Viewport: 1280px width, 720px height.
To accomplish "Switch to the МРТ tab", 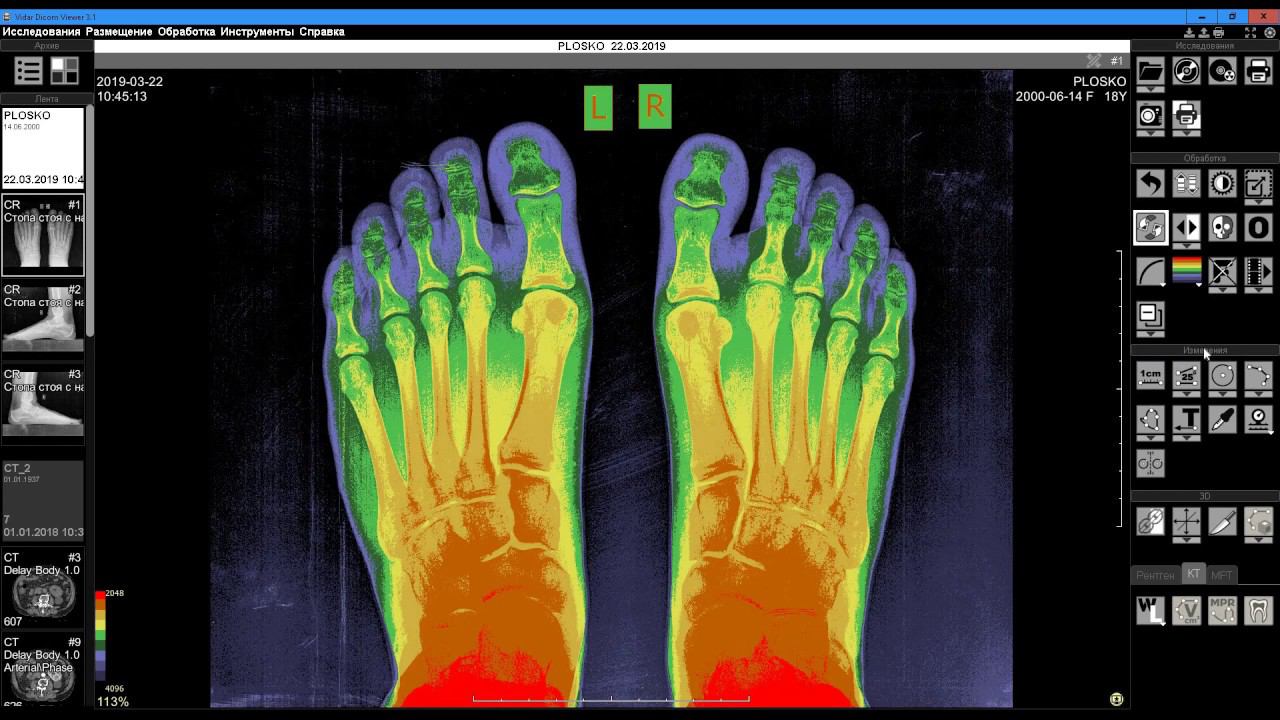I will pos(1221,575).
